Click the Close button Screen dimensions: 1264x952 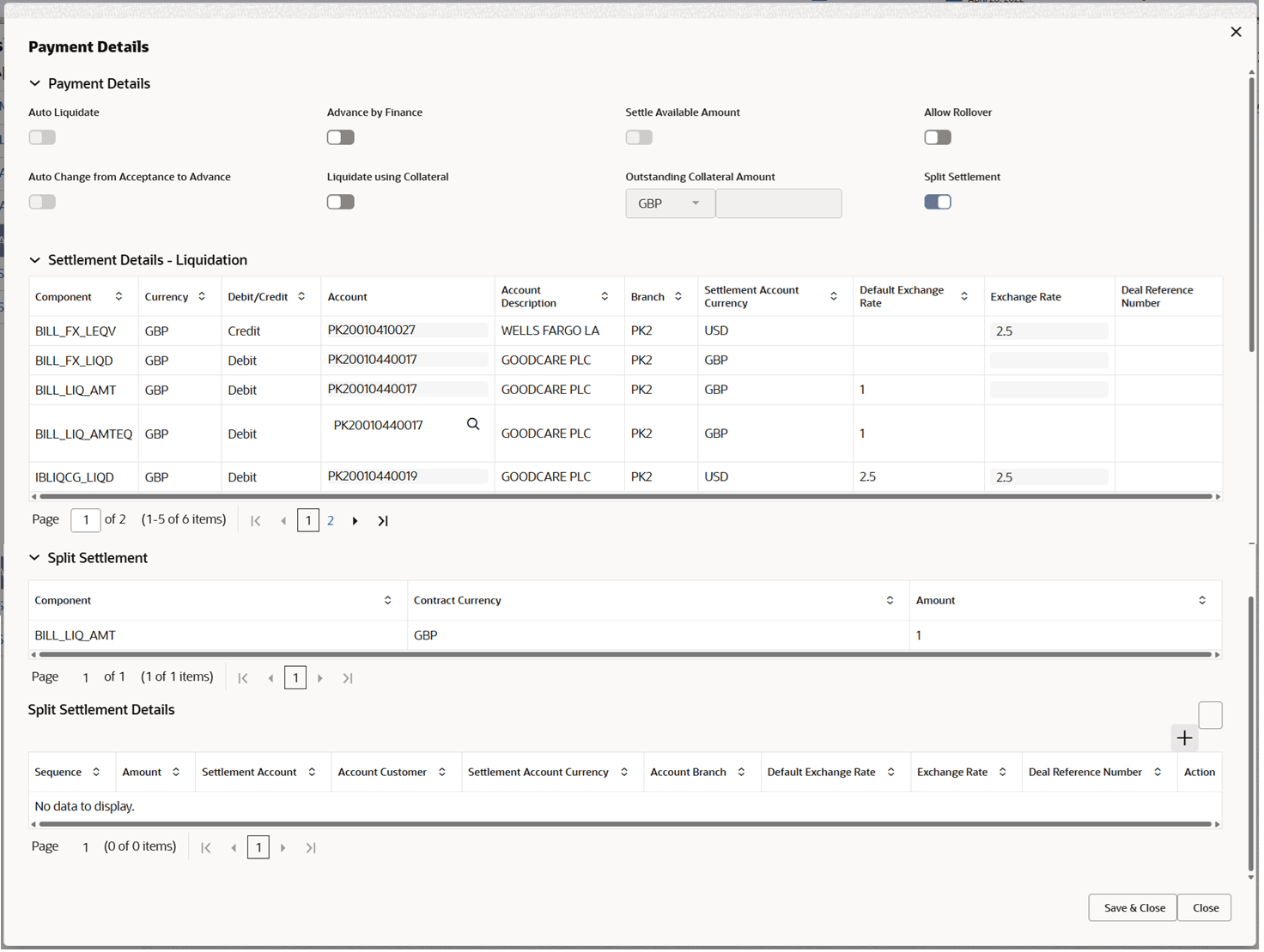[x=1204, y=907]
